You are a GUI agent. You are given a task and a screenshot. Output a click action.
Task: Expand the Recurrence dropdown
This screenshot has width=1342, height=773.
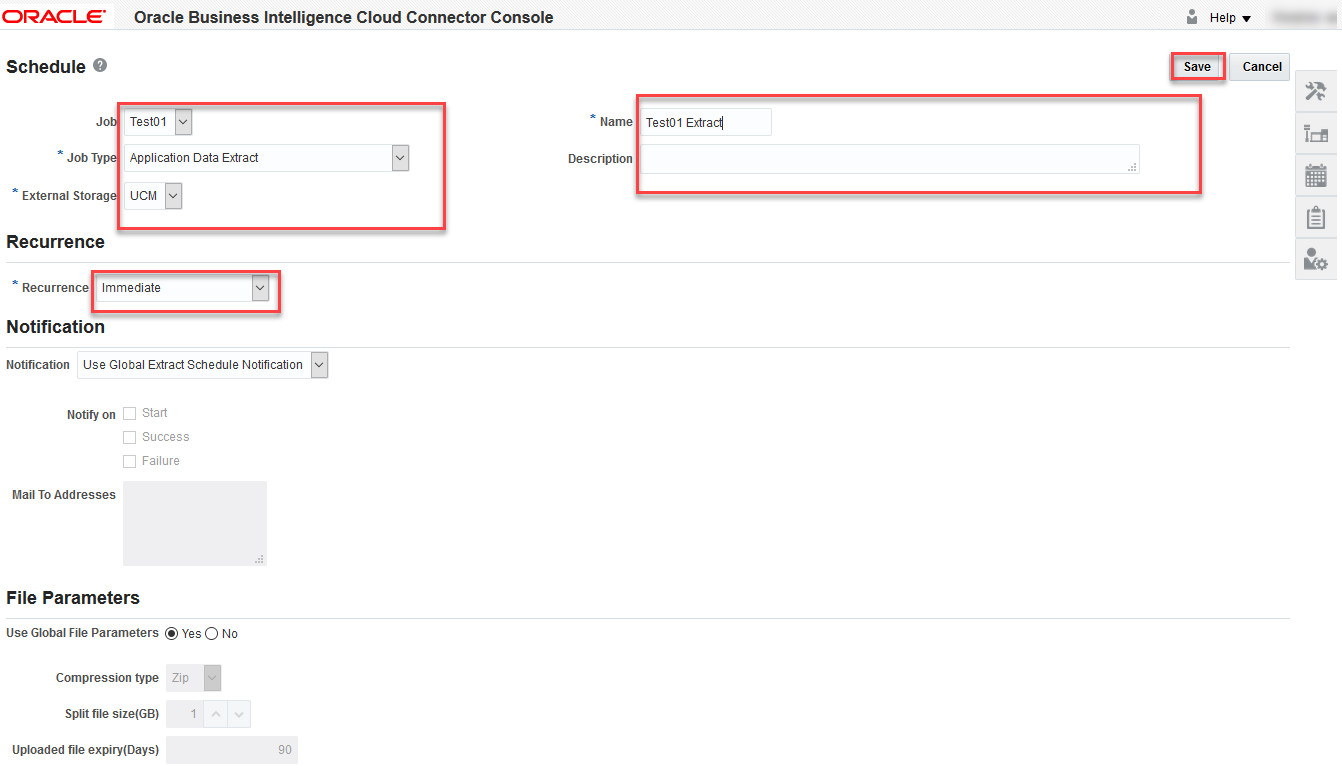[x=260, y=288]
